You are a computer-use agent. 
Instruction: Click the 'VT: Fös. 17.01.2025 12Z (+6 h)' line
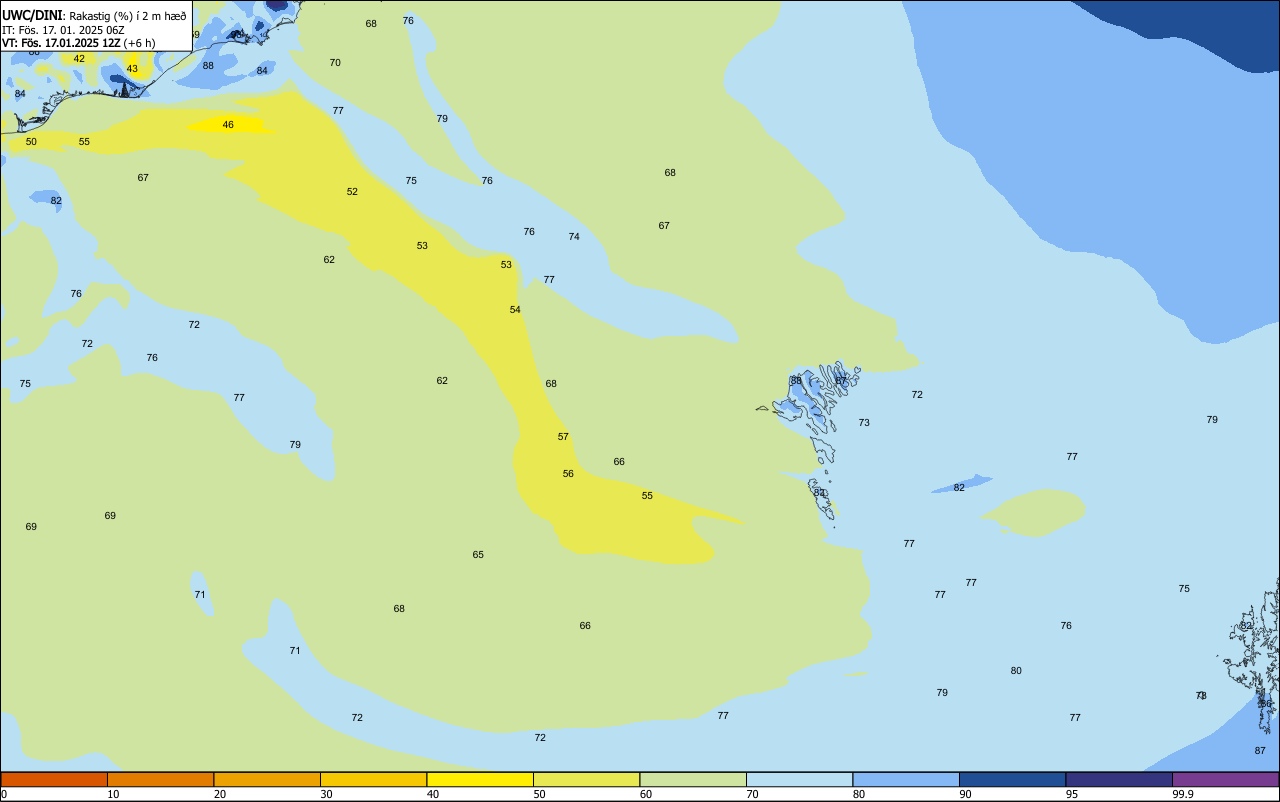click(78, 42)
